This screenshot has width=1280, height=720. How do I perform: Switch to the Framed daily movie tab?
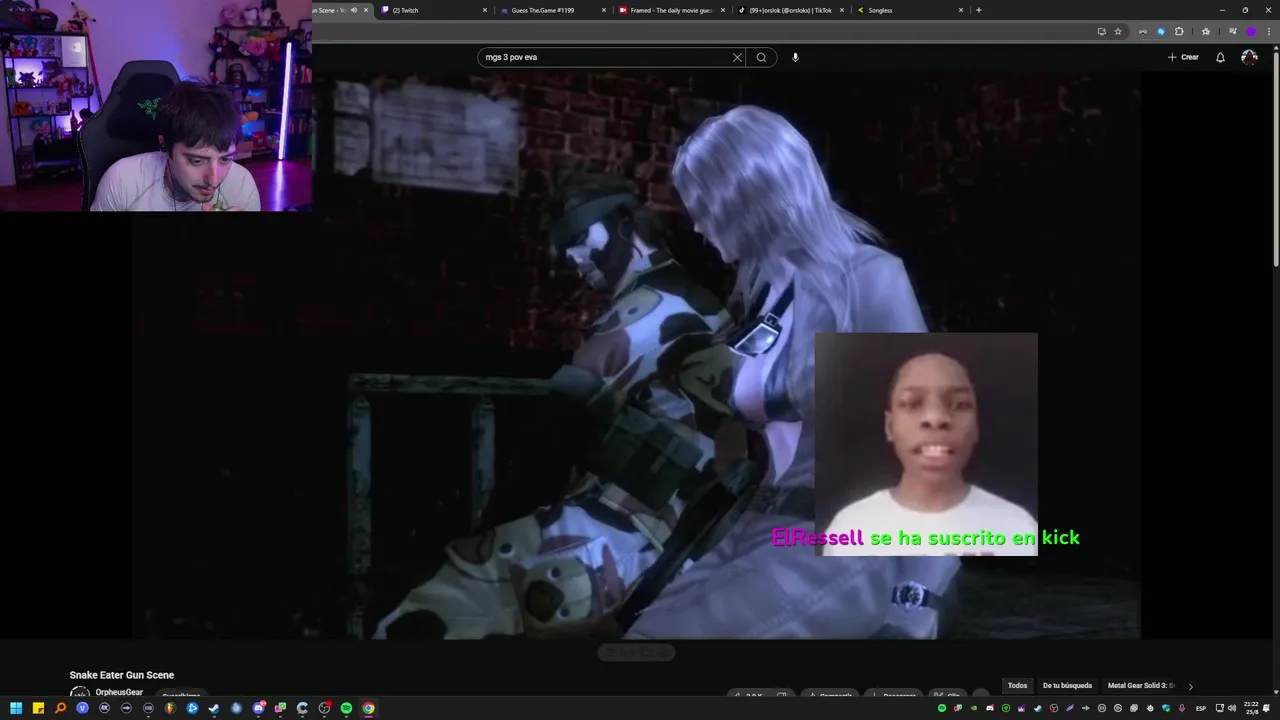(x=671, y=10)
